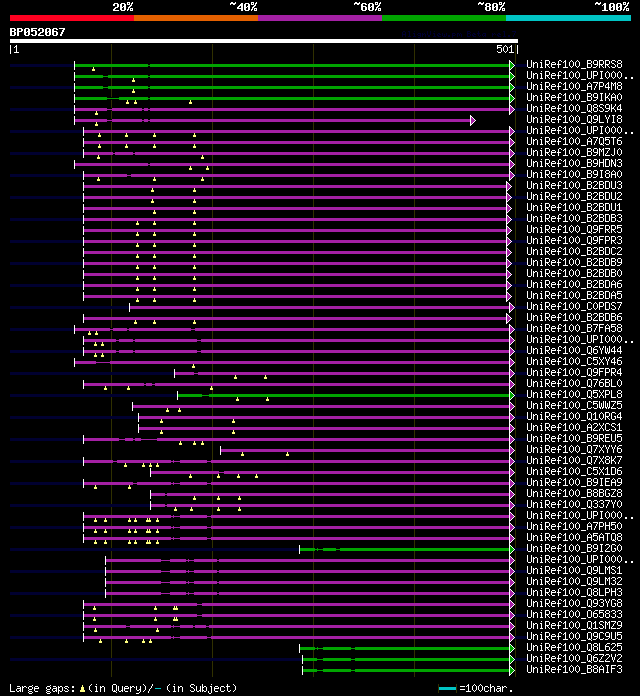Select the UniRef100_B9I8A0 label
640x696 pixels.
coord(574,174)
